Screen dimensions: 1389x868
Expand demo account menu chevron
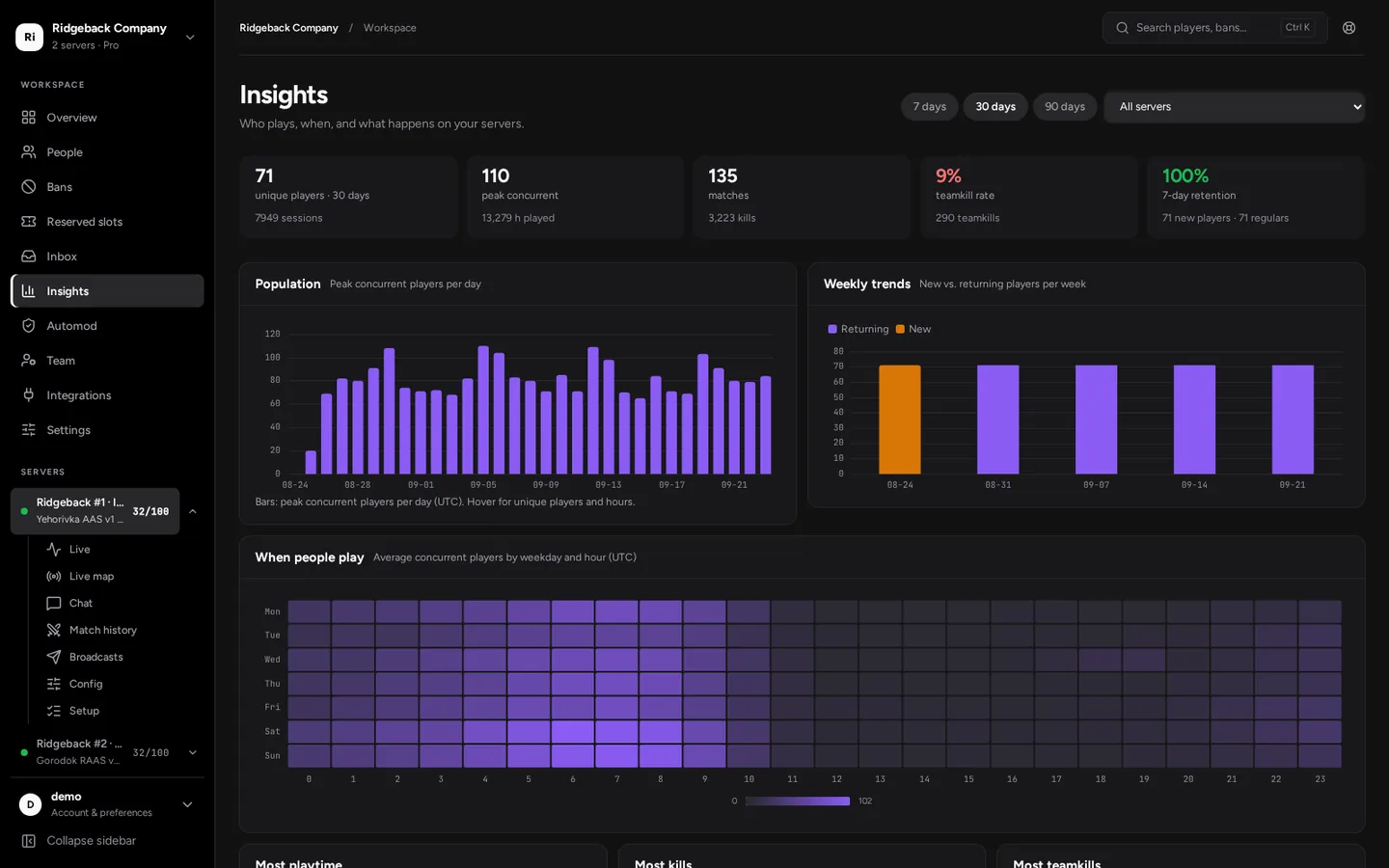point(188,804)
